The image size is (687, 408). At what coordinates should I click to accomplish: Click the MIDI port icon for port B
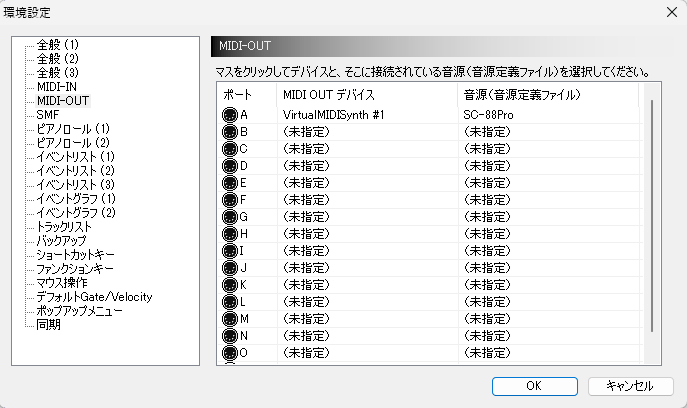pos(230,132)
